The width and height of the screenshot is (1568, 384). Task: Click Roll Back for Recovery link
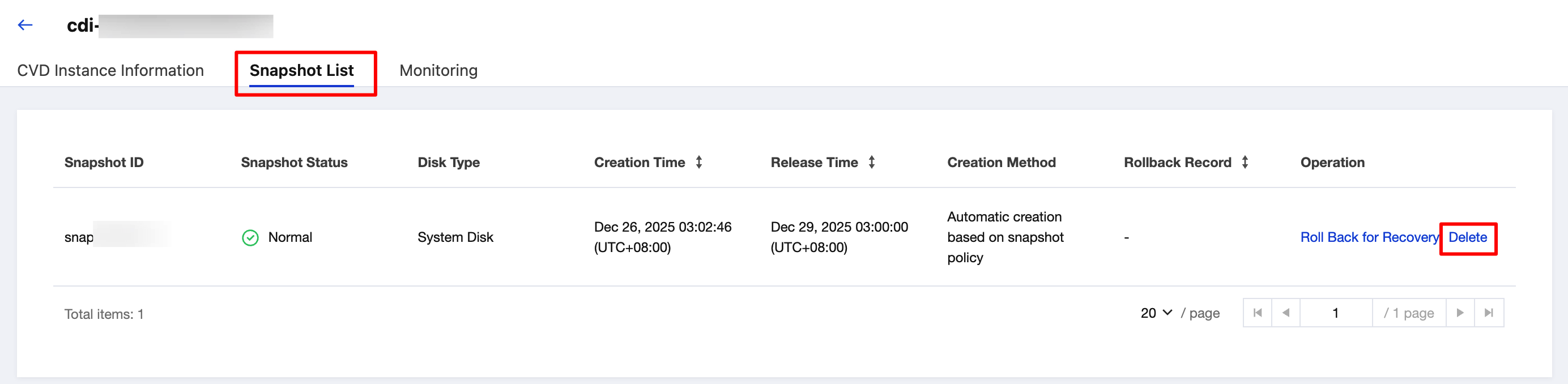(1369, 237)
